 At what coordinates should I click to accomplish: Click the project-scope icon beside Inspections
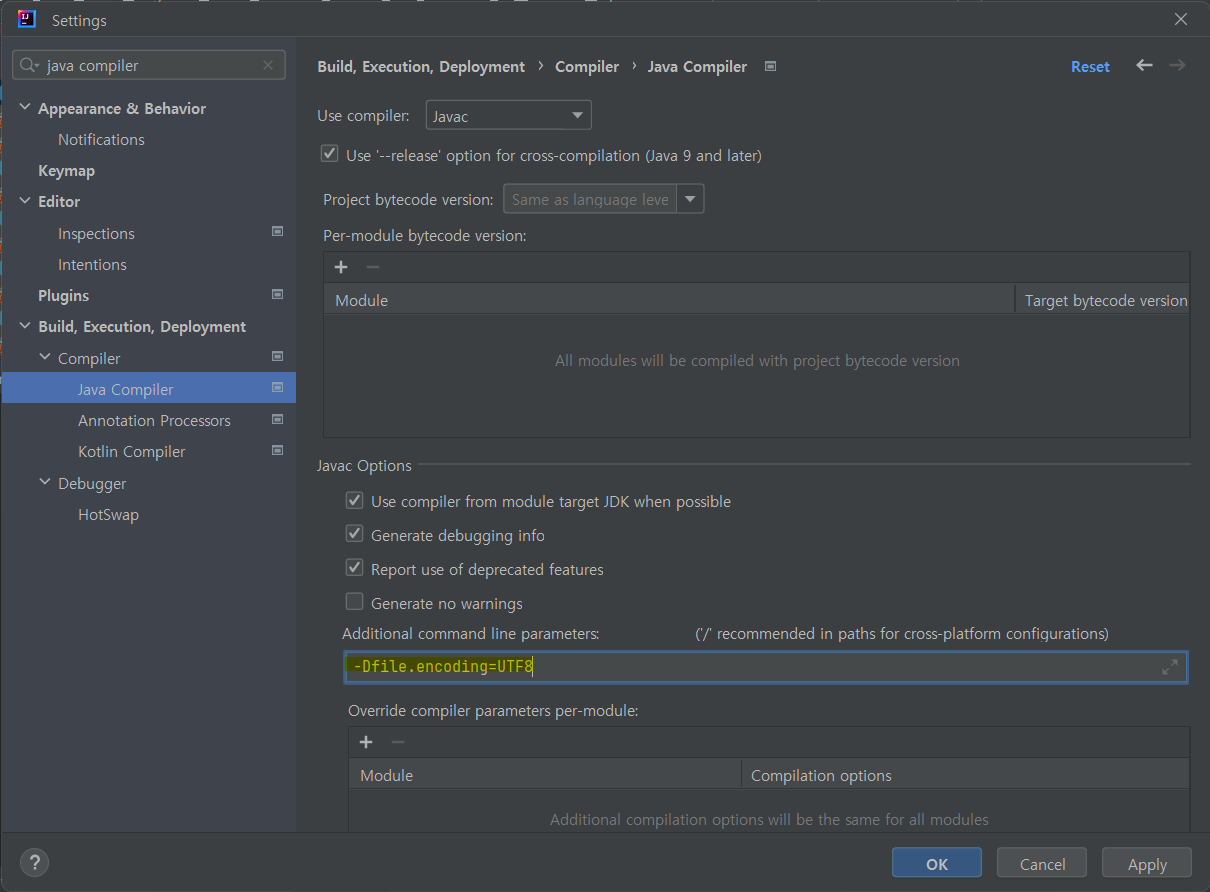pos(278,232)
